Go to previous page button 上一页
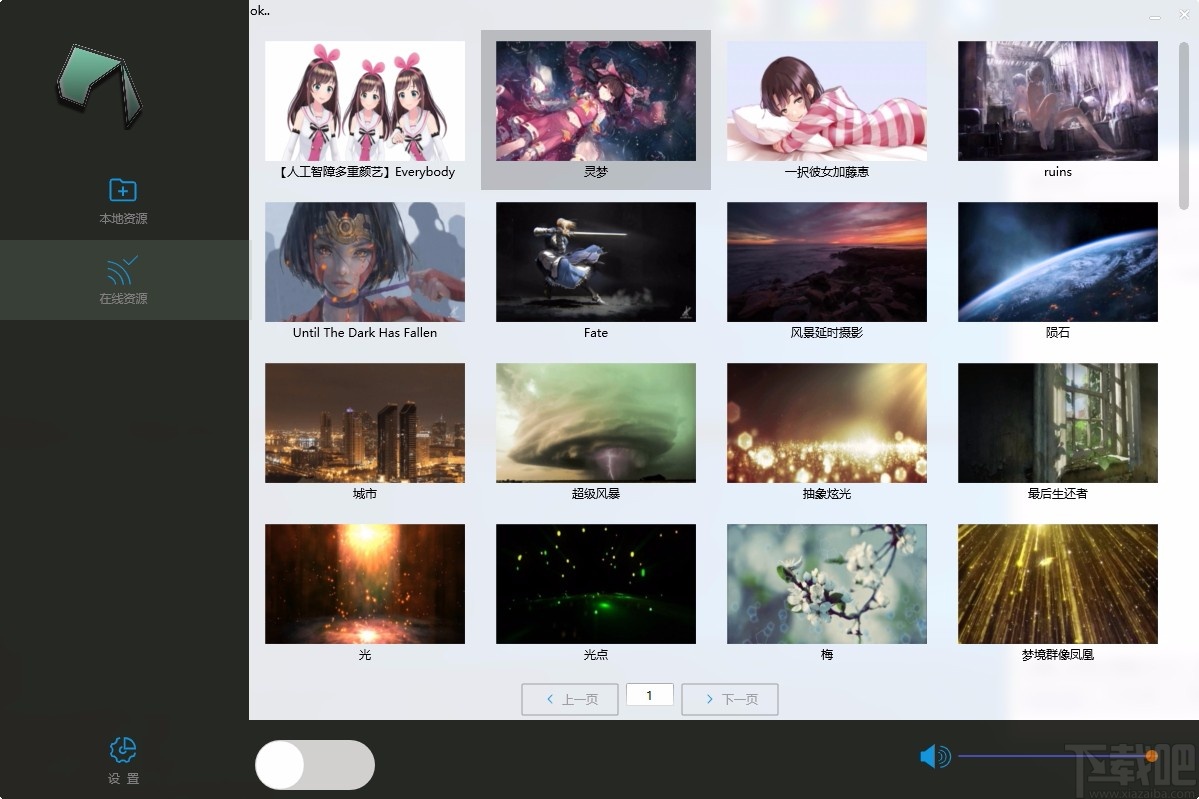The image size is (1199, 799). [570, 699]
